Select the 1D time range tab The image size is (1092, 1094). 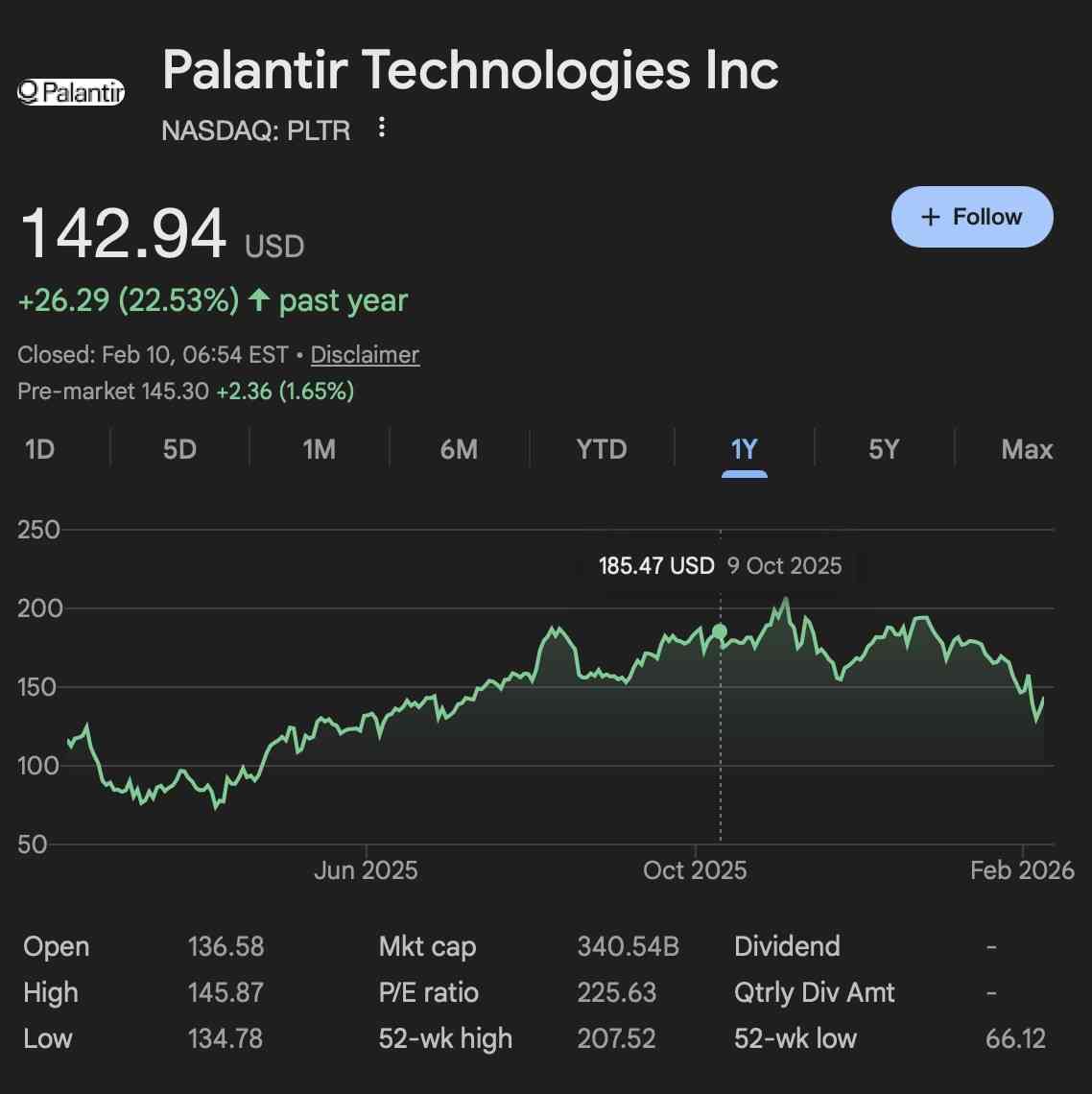pyautogui.click(x=39, y=449)
